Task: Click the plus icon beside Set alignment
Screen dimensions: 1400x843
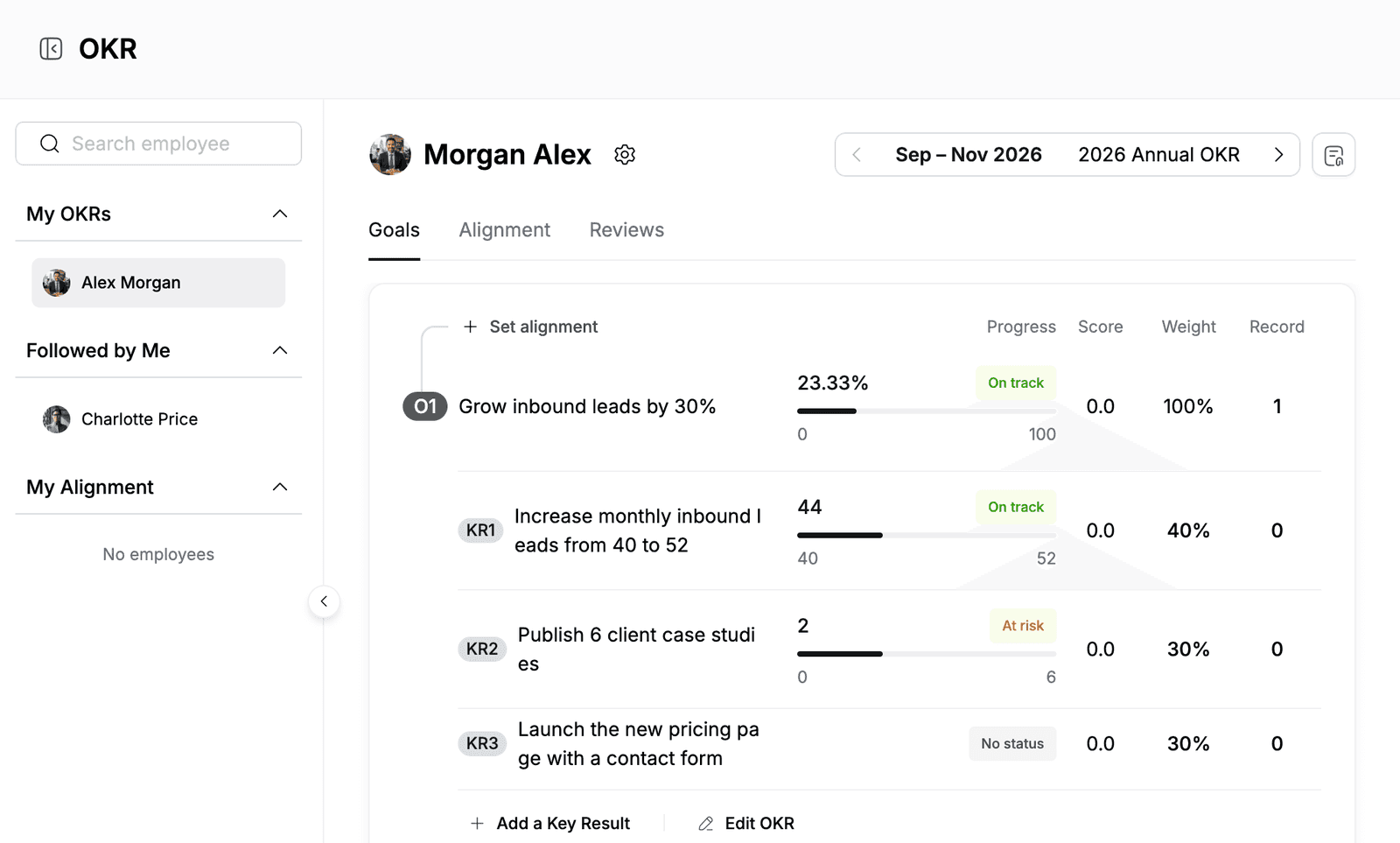Action: pyautogui.click(x=470, y=327)
